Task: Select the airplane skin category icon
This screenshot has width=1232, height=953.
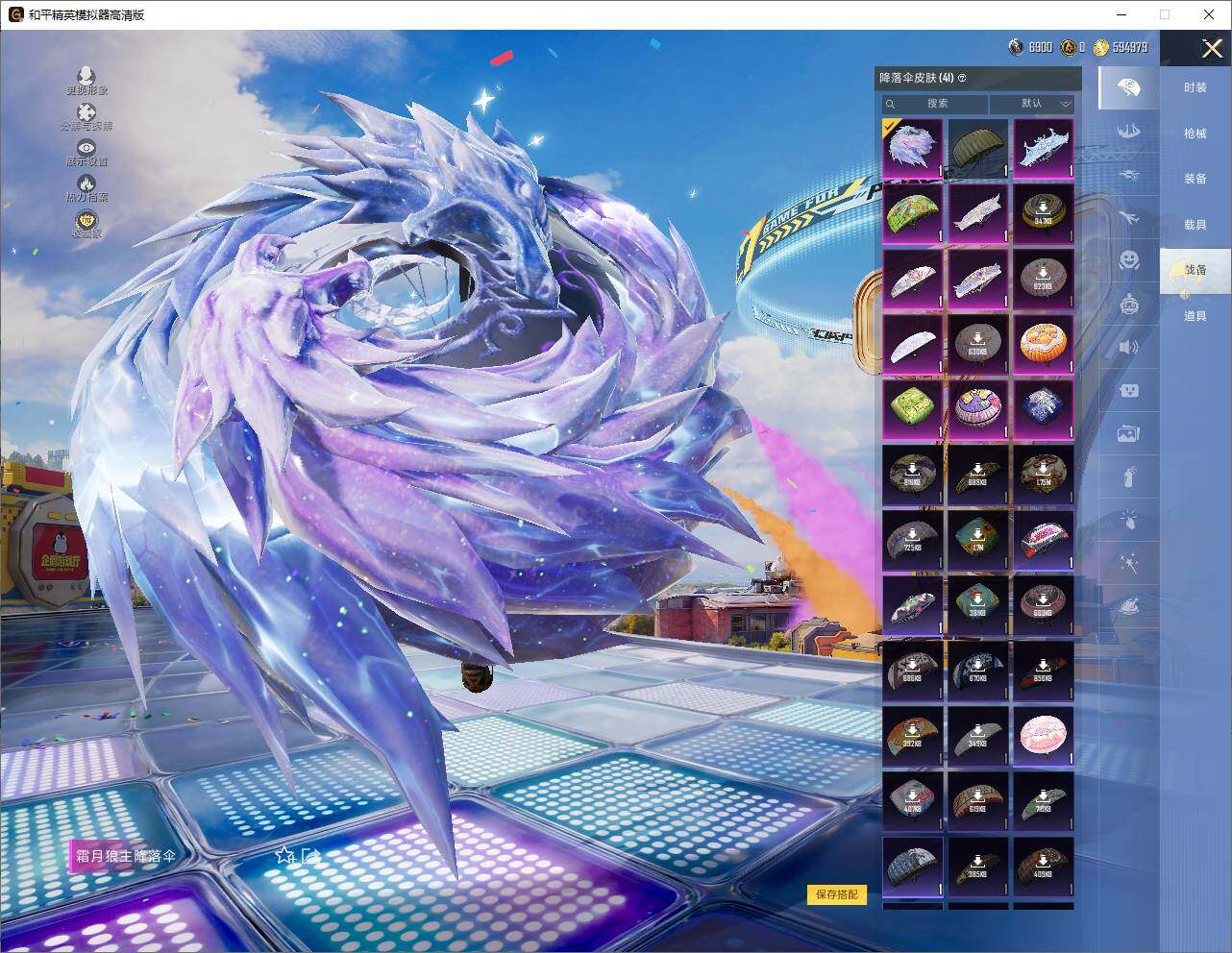Action: click(x=1129, y=217)
